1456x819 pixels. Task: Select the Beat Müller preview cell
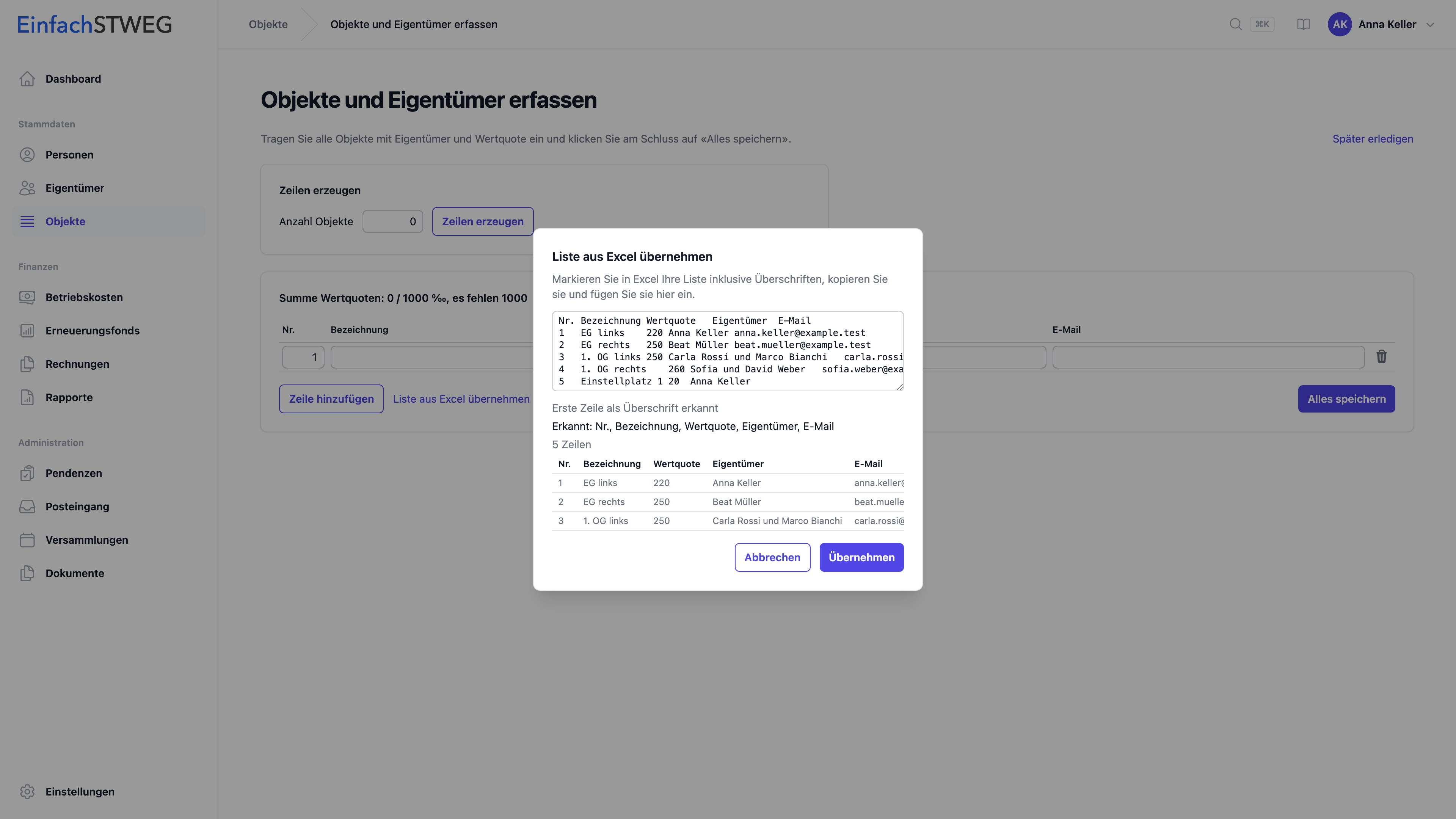pos(736,502)
